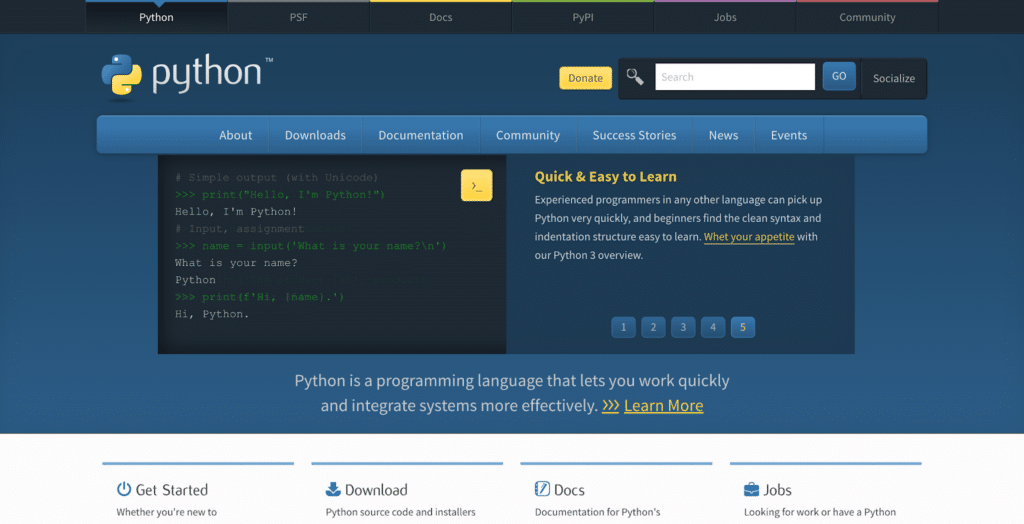
Task: Click the comment '# Input, assignment'
Action: [240, 229]
